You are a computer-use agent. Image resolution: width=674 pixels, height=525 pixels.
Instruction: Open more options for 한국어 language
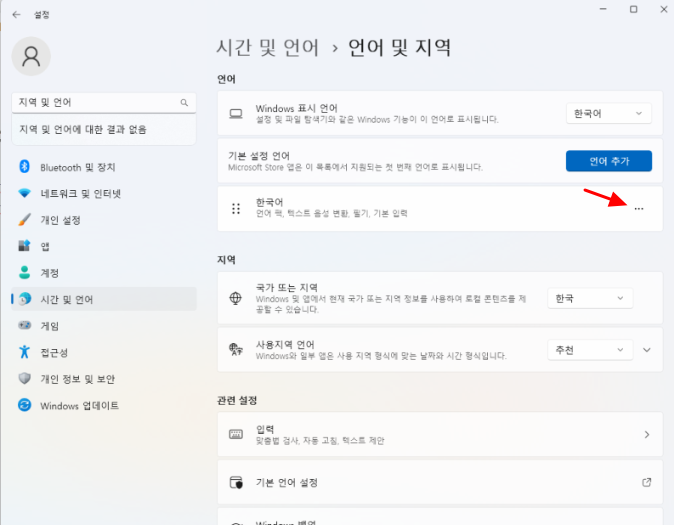pyautogui.click(x=639, y=209)
